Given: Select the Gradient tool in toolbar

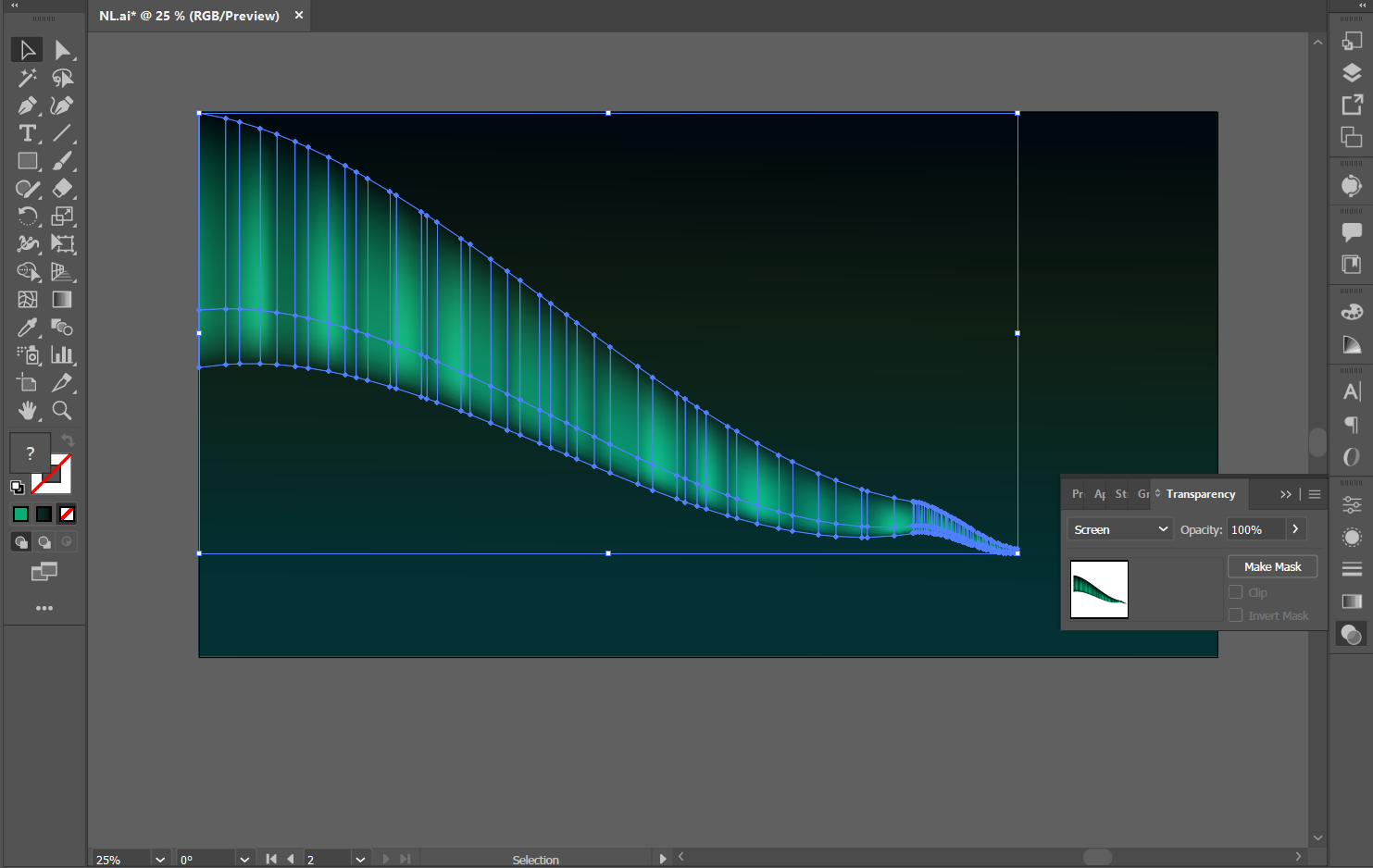Looking at the screenshot, I should coord(62,300).
